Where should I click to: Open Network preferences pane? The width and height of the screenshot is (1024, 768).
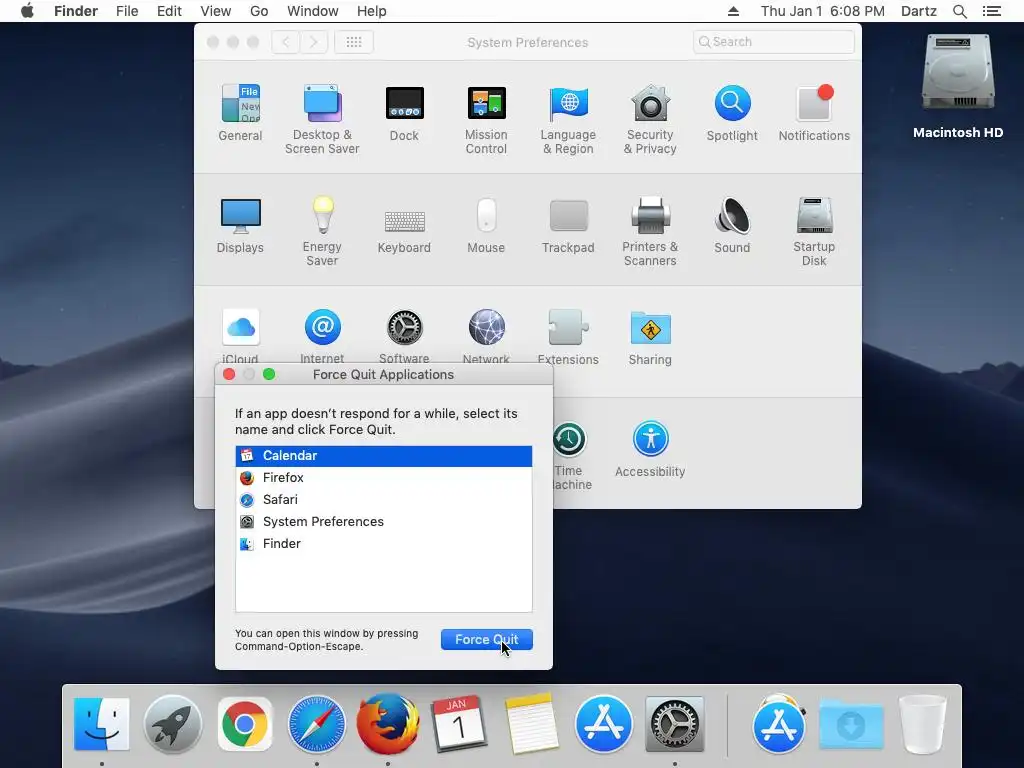(486, 335)
